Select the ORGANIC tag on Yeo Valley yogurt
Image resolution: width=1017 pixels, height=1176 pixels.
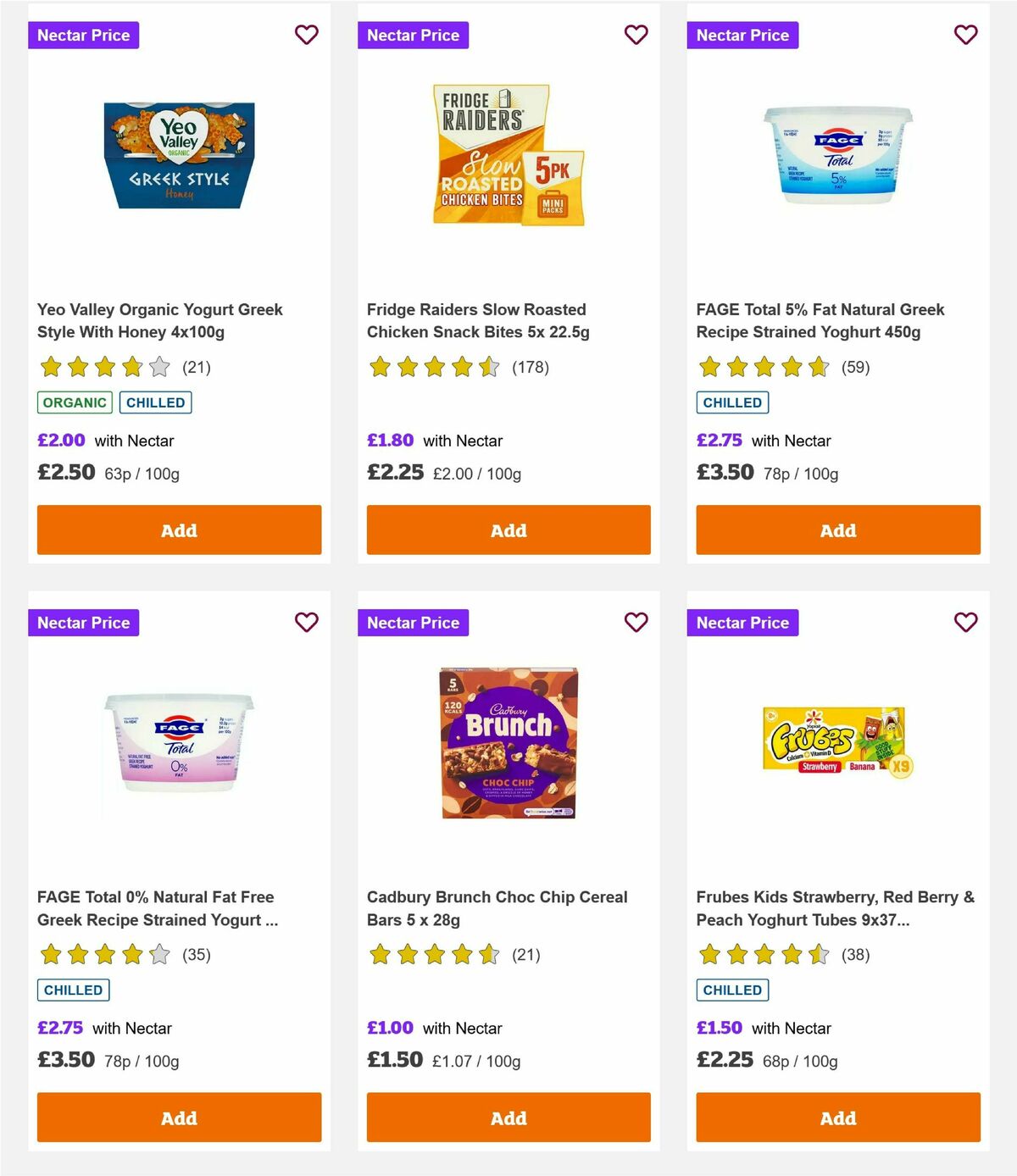tap(74, 402)
